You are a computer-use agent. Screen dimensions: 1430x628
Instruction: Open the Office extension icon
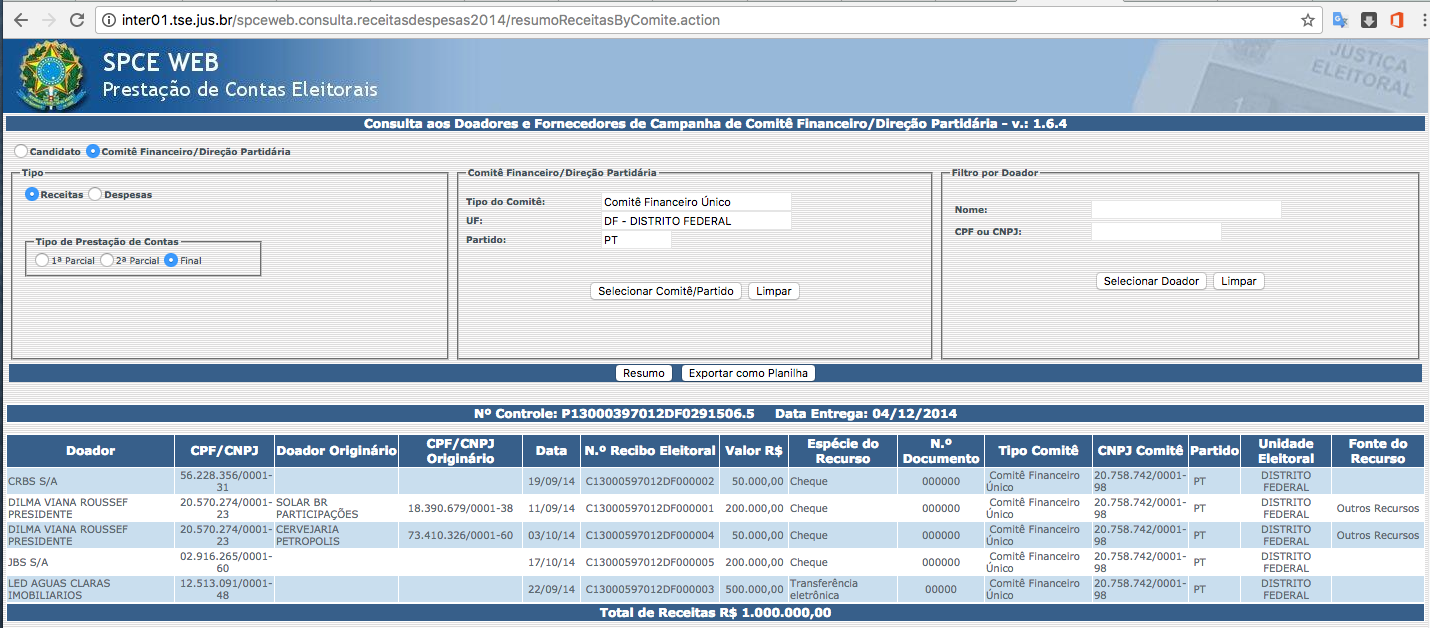point(1396,20)
